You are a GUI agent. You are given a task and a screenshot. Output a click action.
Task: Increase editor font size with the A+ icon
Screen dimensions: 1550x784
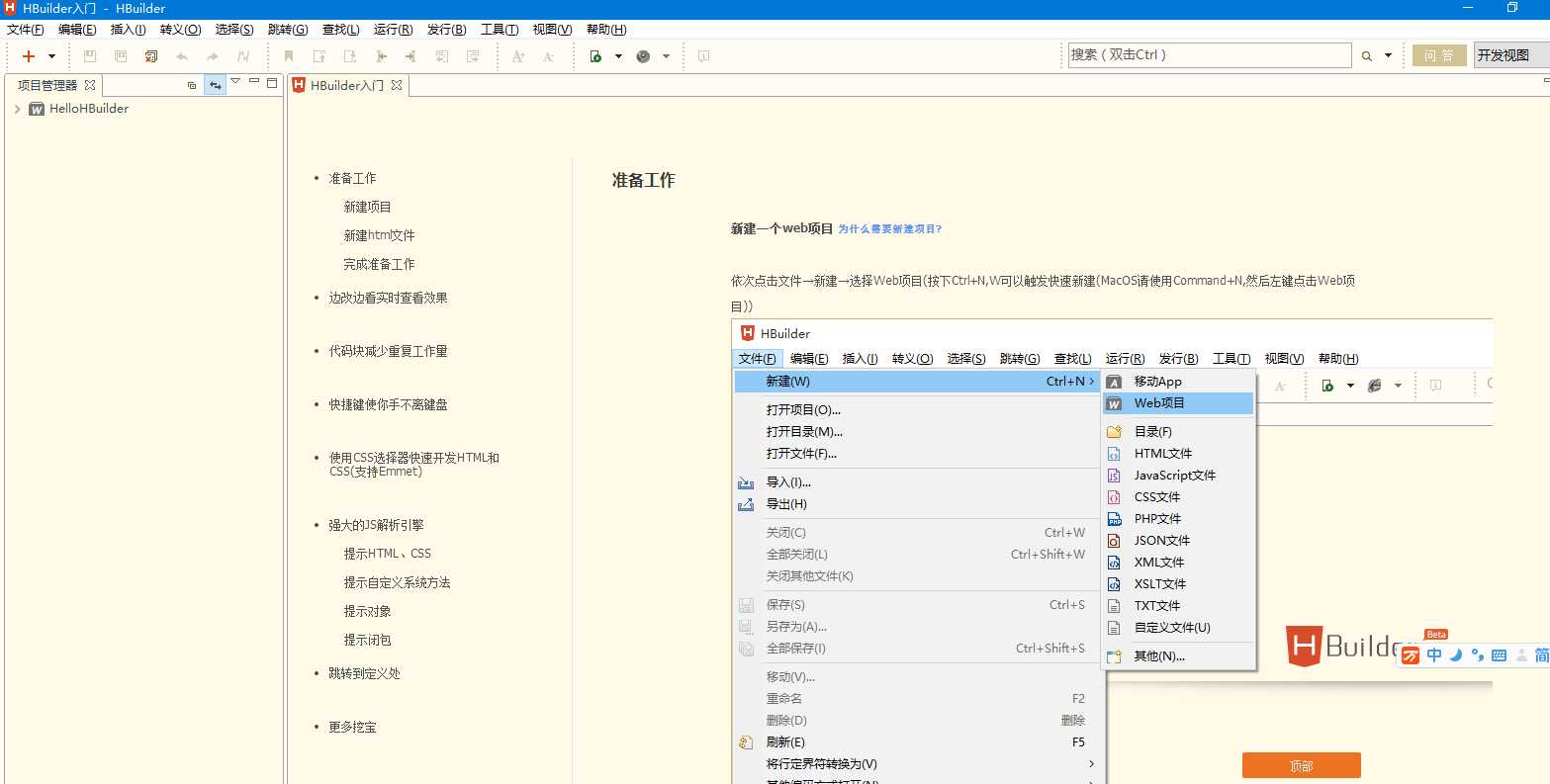(517, 56)
